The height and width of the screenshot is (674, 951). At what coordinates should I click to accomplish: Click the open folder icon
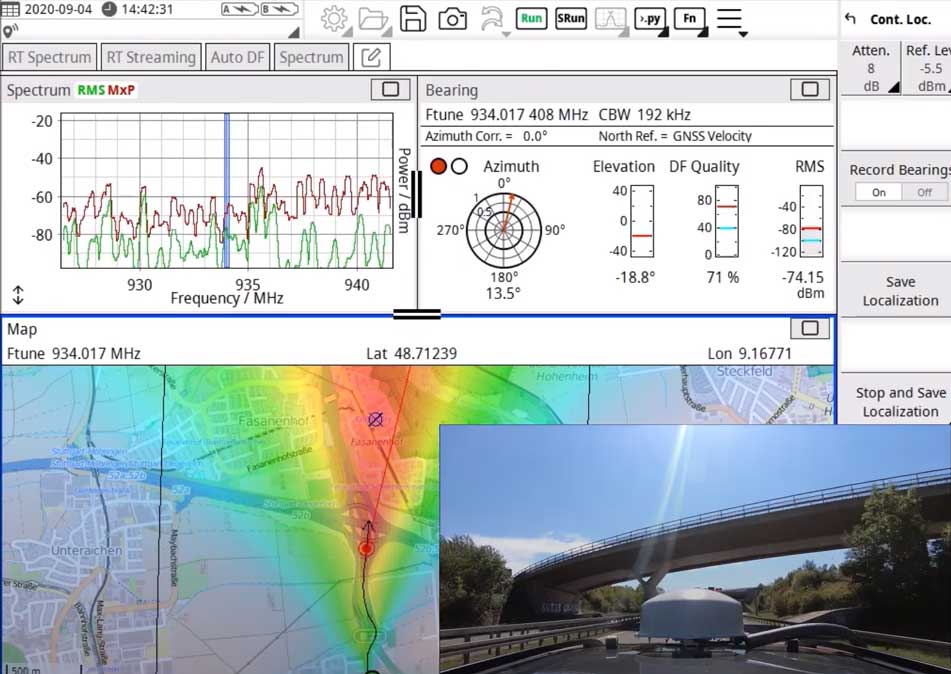coord(373,19)
